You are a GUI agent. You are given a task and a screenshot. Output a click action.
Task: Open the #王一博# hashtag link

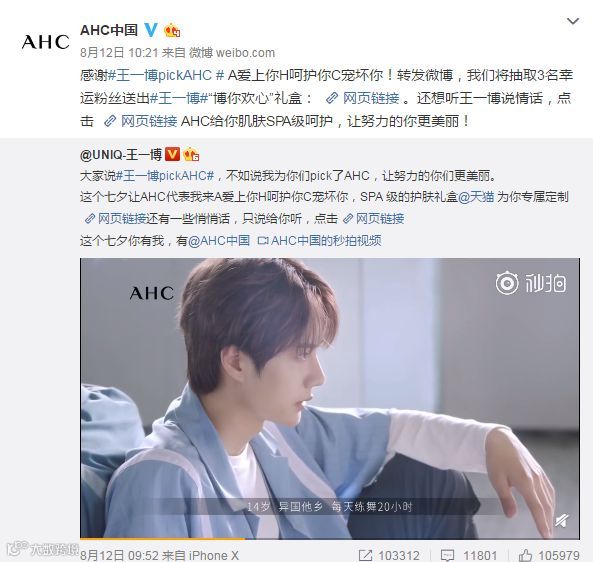[x=179, y=98]
